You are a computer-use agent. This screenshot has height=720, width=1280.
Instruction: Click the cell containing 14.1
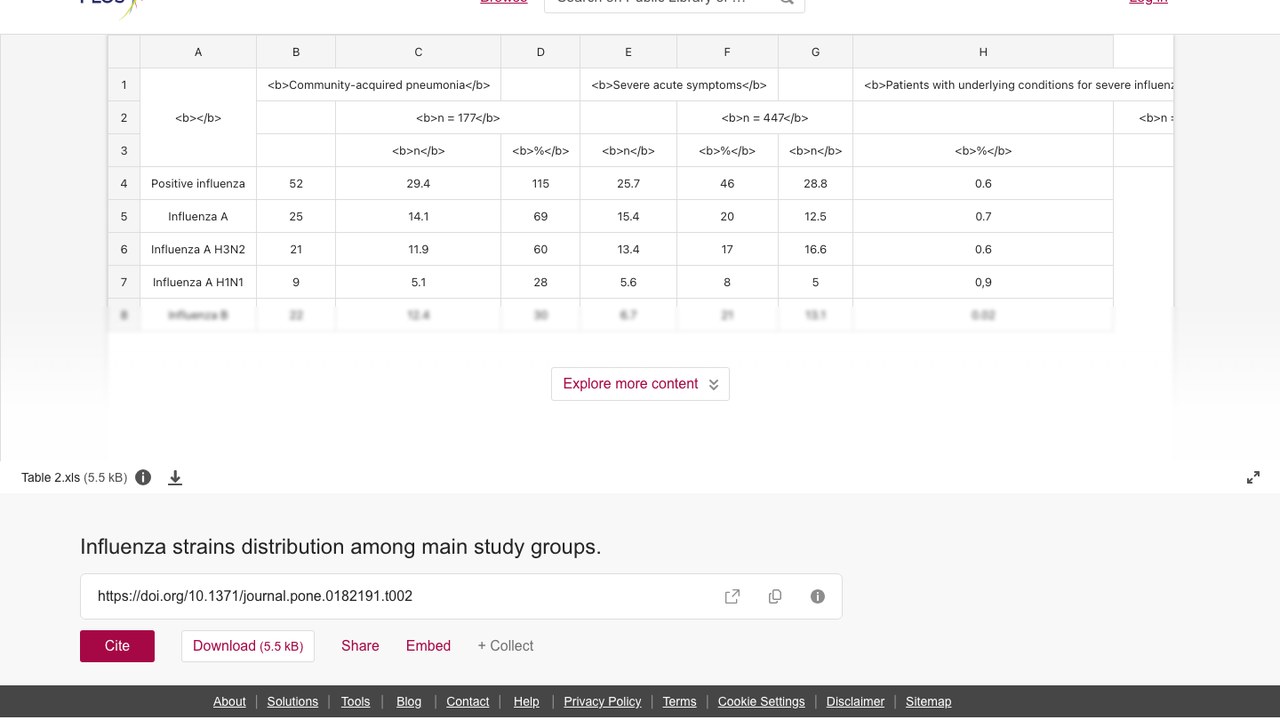(418, 216)
